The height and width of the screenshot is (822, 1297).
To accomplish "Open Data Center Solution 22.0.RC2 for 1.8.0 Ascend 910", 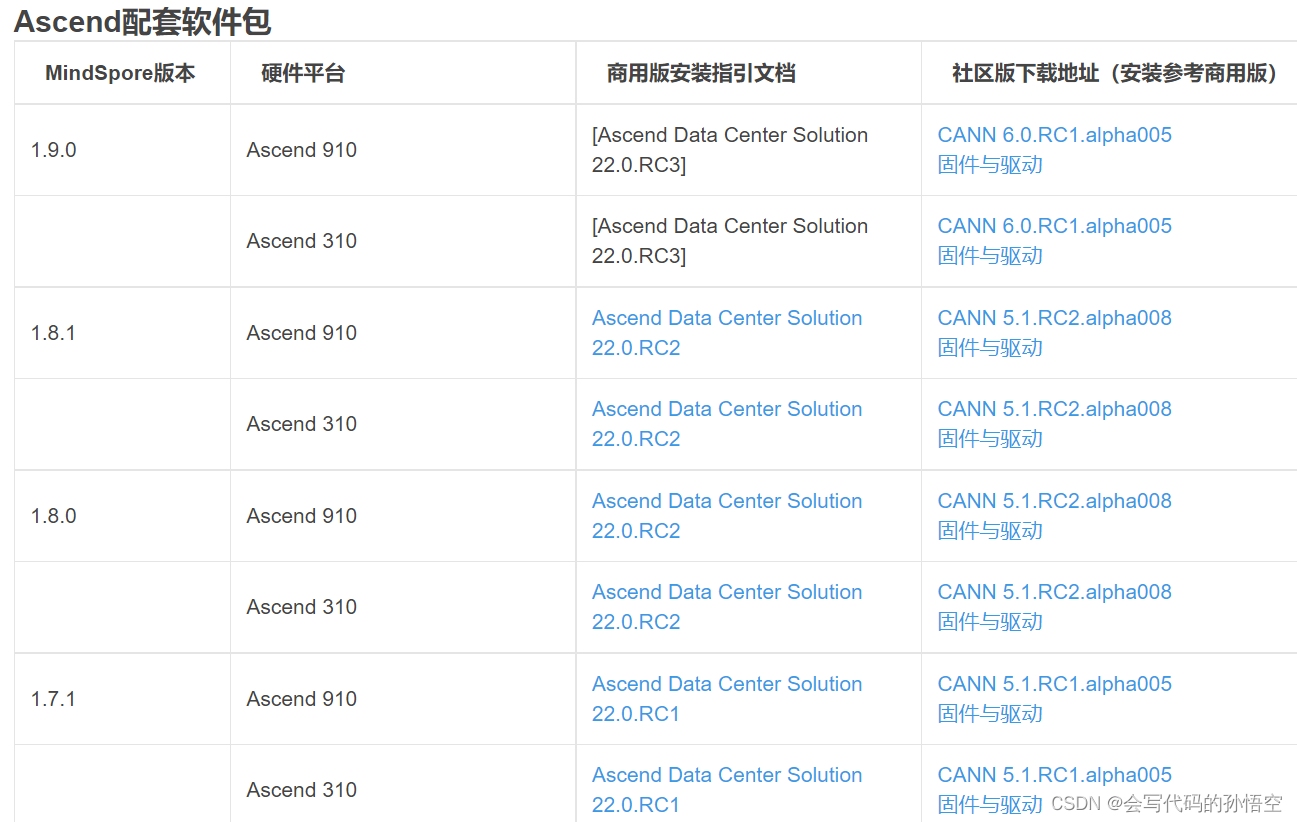I will point(727,516).
